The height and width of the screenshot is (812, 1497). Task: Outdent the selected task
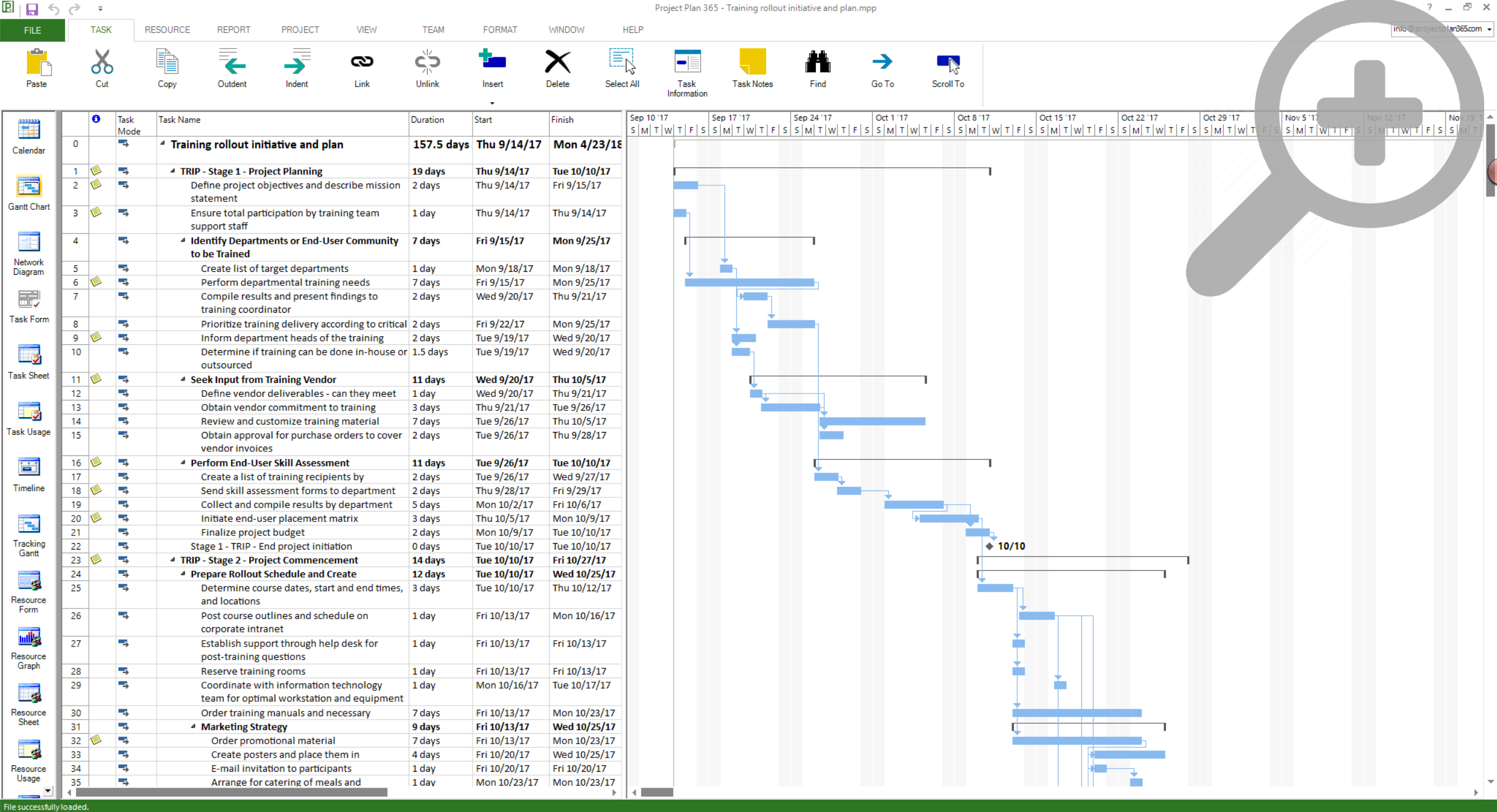coord(232,61)
